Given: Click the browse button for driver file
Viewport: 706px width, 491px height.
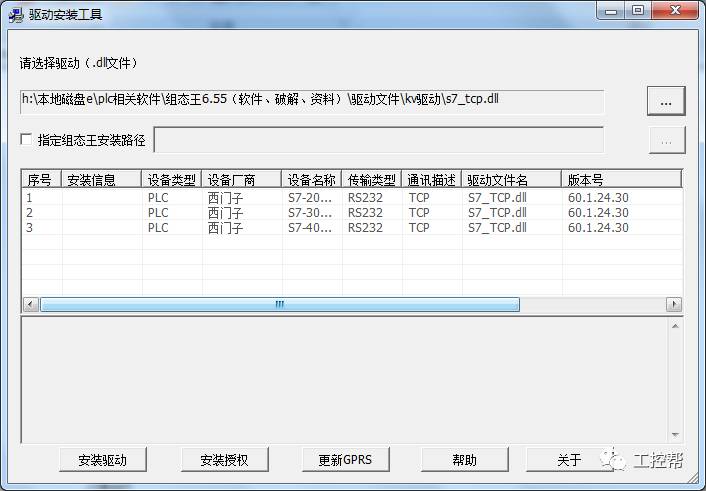Looking at the screenshot, I should [666, 102].
